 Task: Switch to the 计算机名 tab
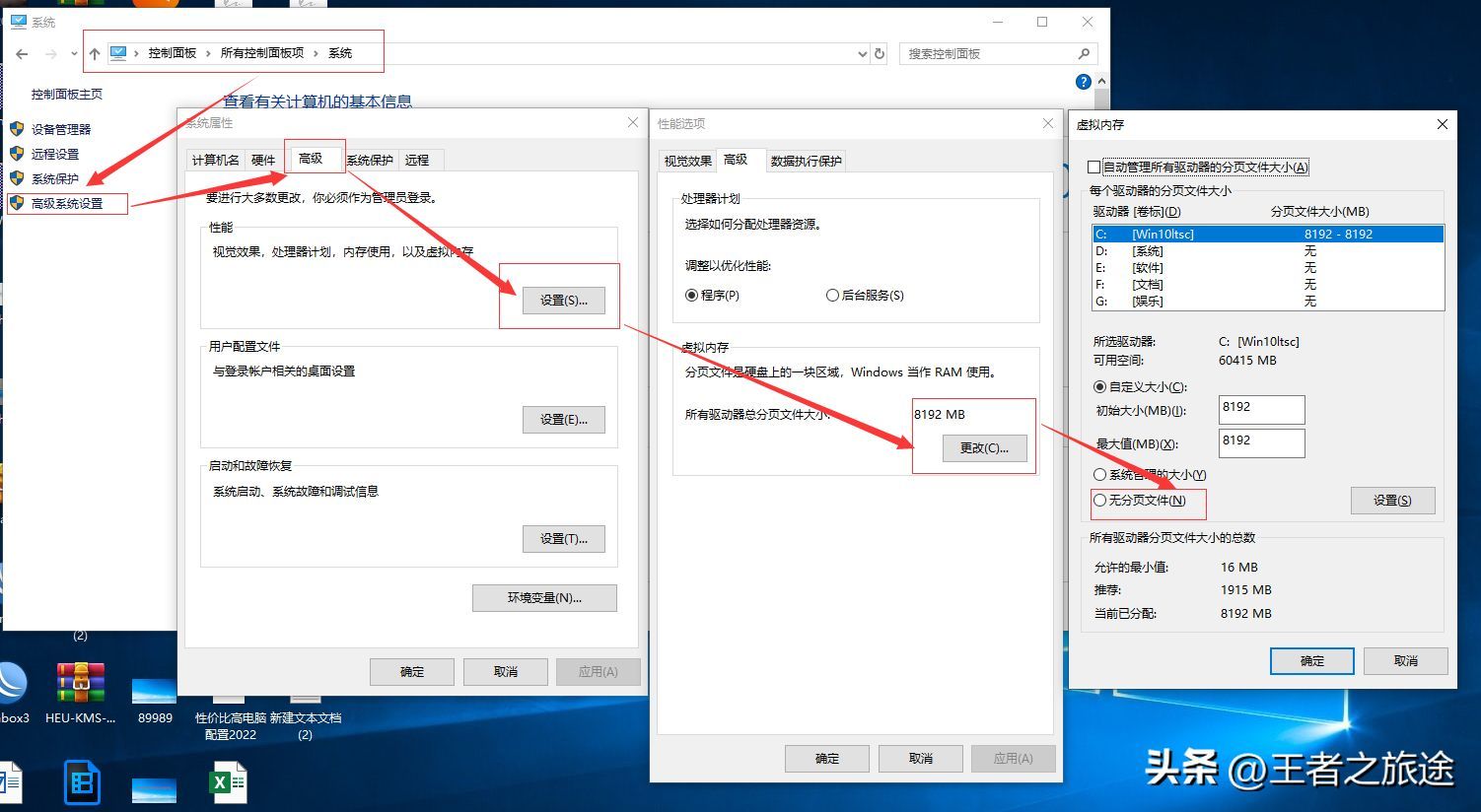[x=215, y=160]
